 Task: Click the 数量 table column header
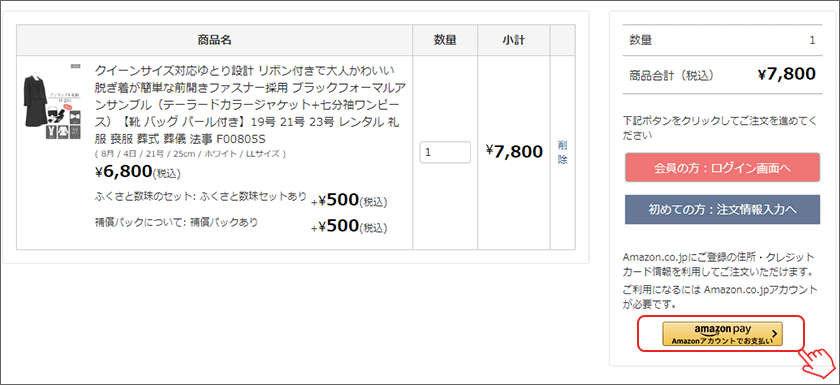click(x=445, y=40)
